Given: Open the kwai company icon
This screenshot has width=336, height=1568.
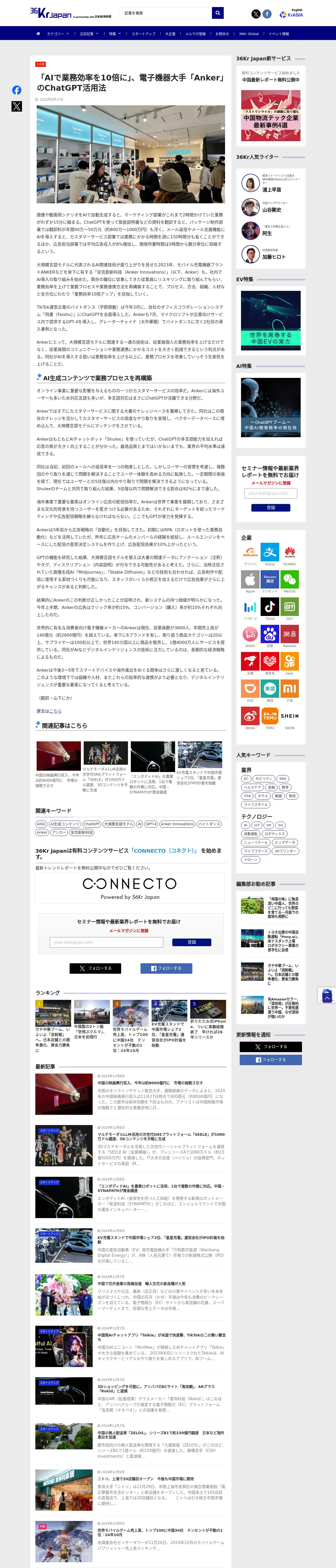Looking at the screenshot, I should (290, 662).
